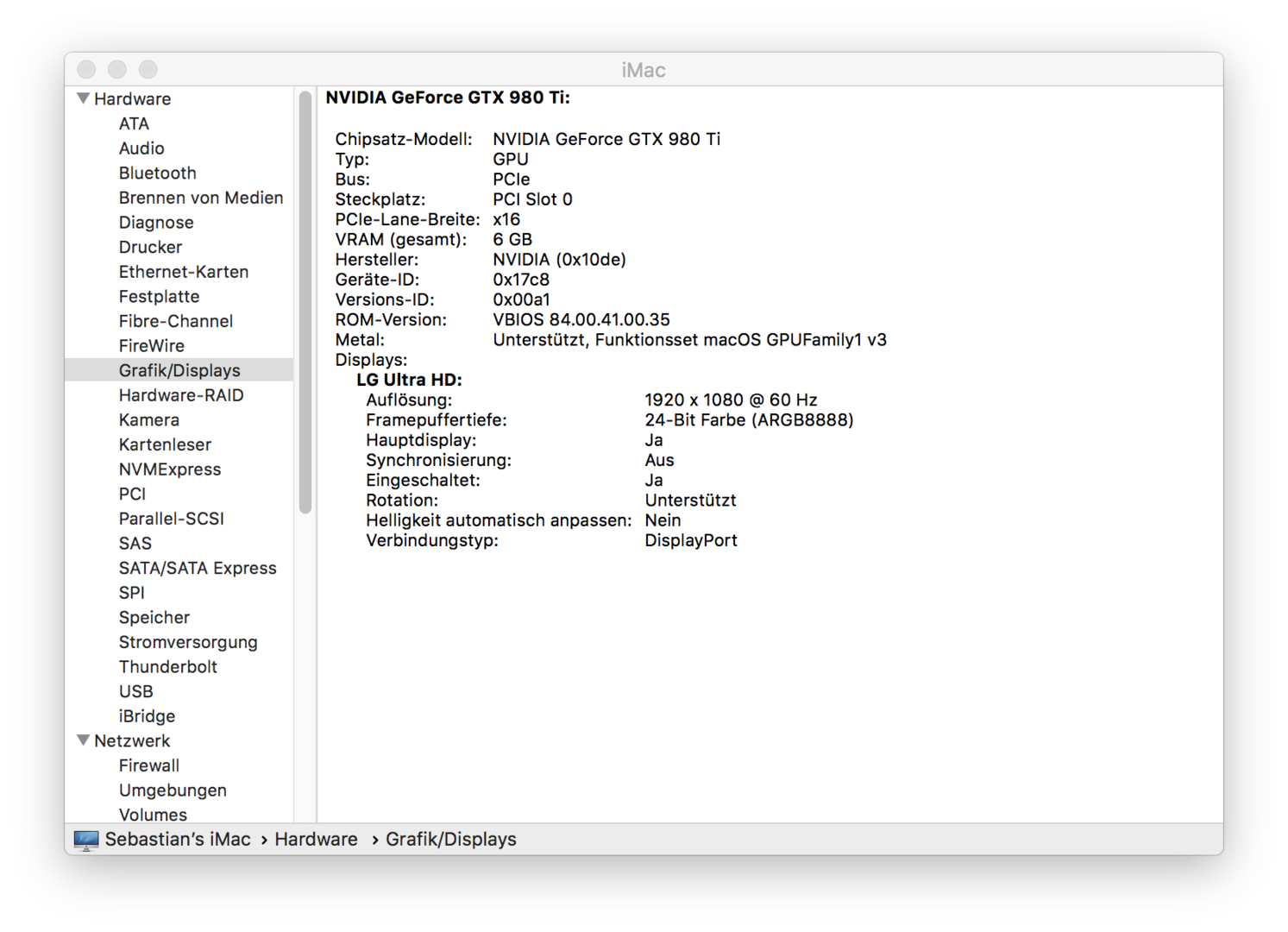1288x932 pixels.
Task: Click ROM-Version value VBIOS 84.00.41.00.35
Action: [x=581, y=319]
